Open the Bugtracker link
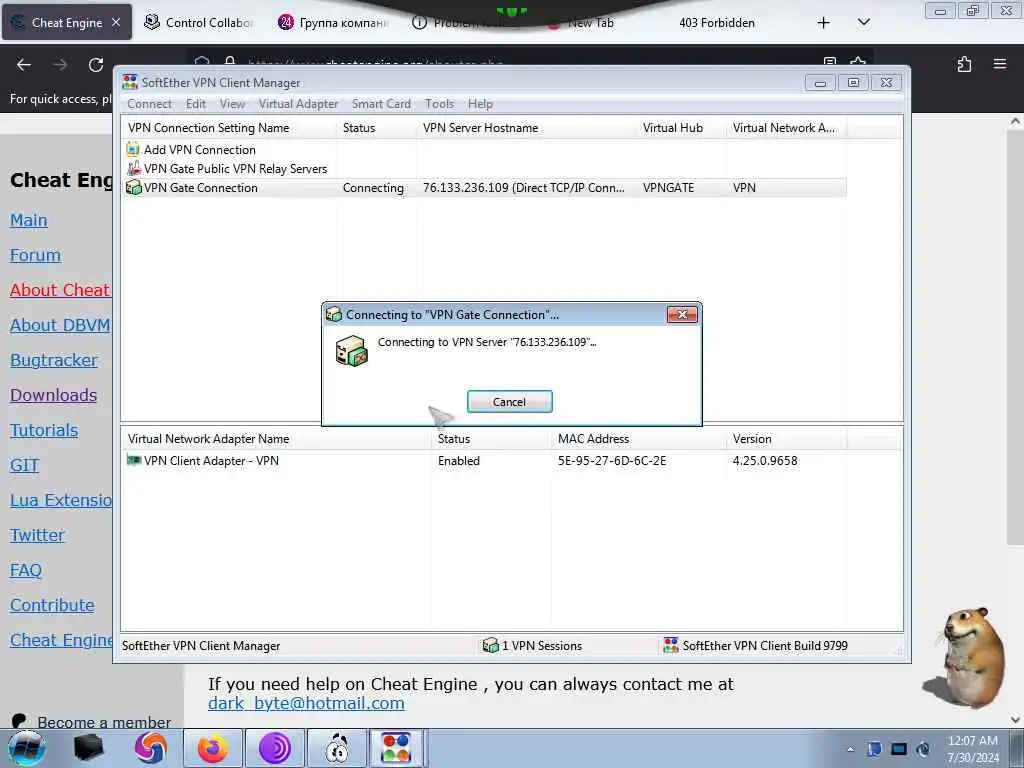The image size is (1024, 768). coord(54,360)
